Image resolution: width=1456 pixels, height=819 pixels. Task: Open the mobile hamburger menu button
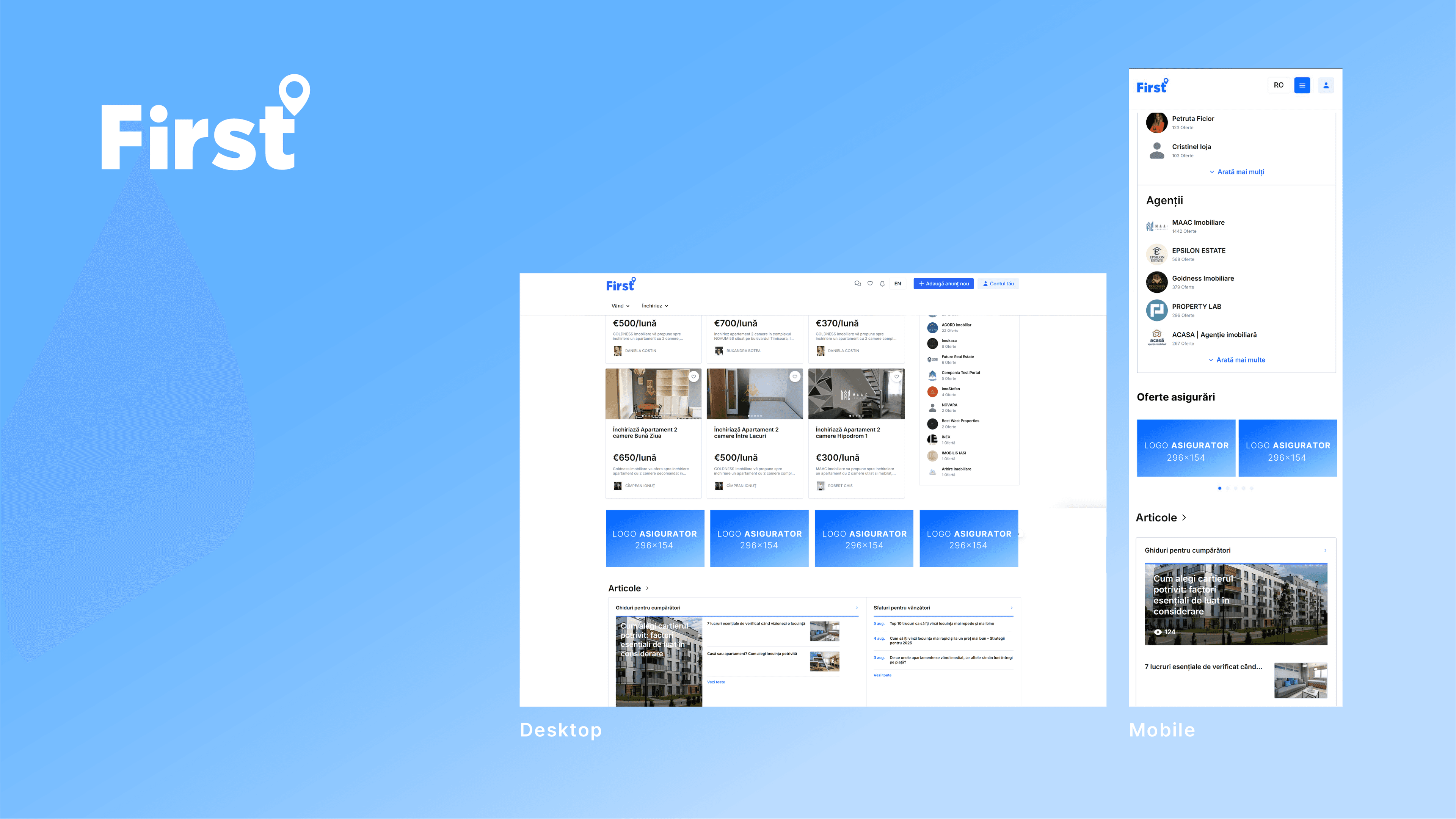tap(1302, 85)
